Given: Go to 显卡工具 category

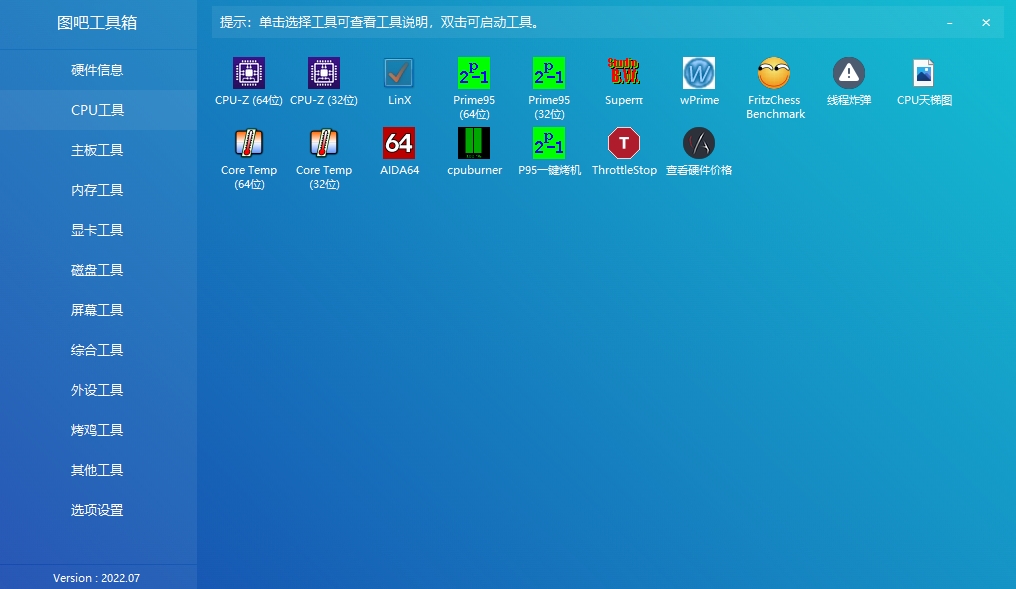Looking at the screenshot, I should coord(98,230).
